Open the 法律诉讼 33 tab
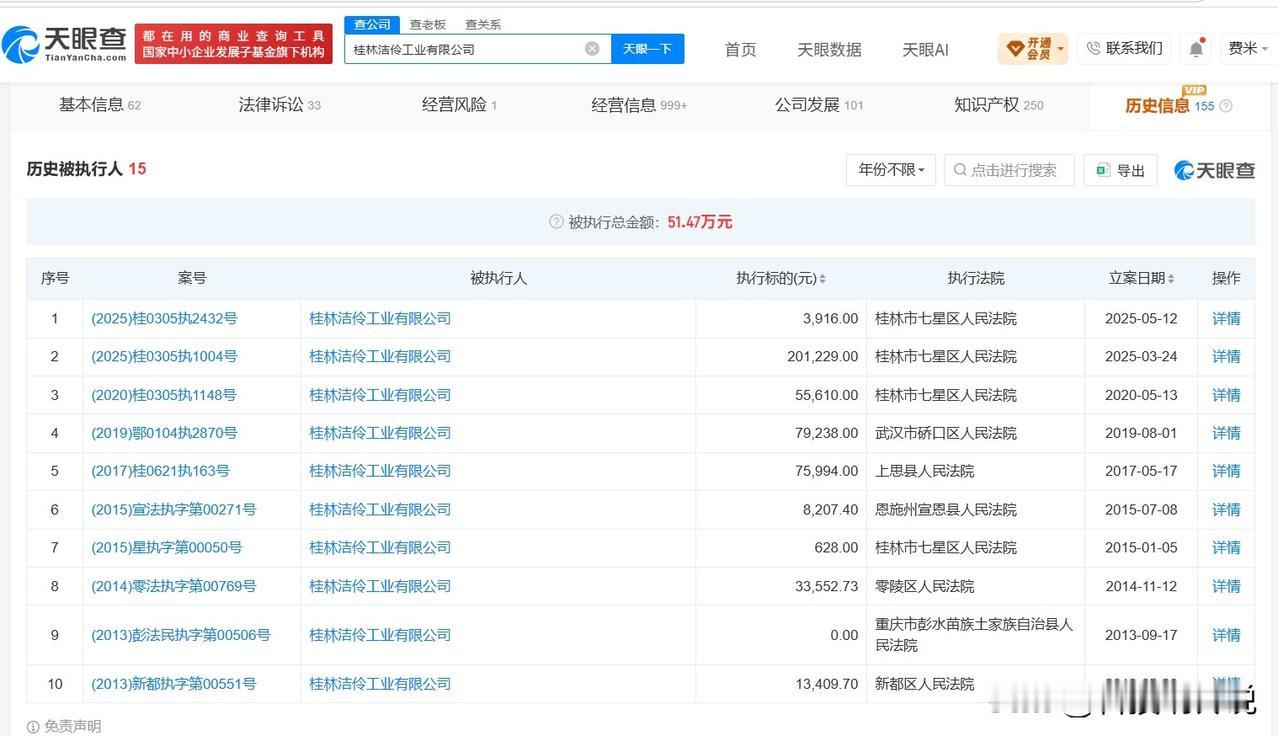This screenshot has width=1278, height=736. (x=279, y=105)
